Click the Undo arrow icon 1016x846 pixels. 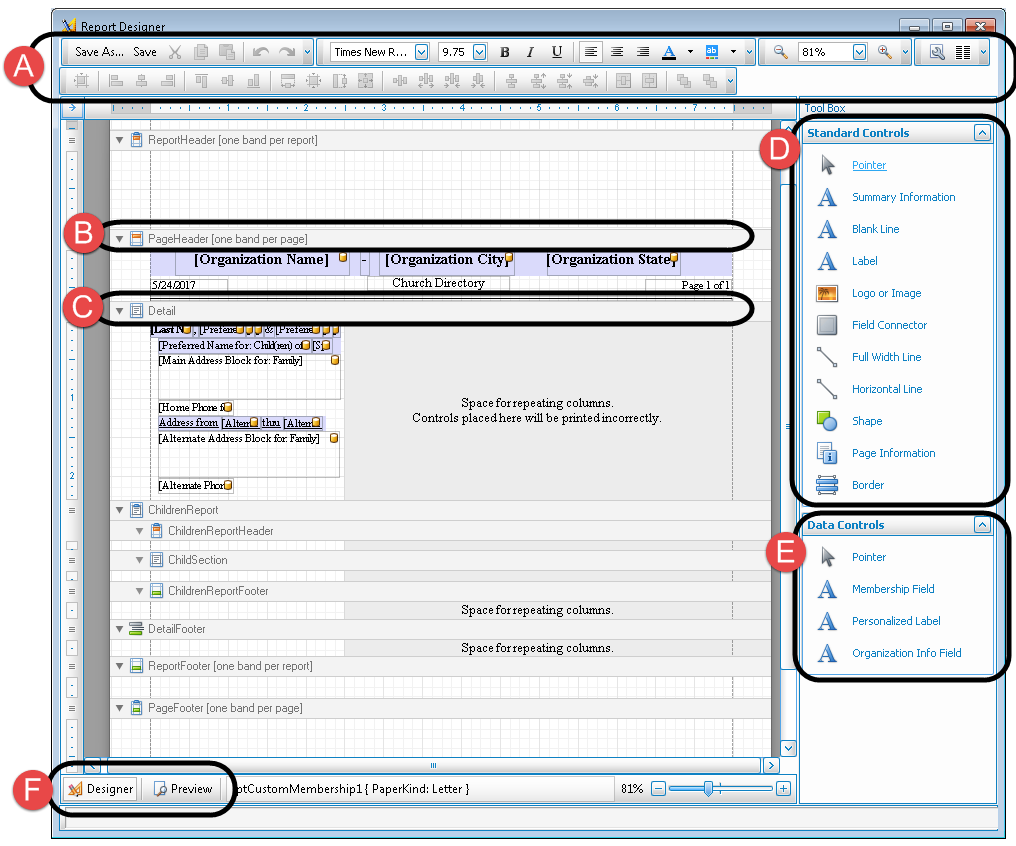261,52
